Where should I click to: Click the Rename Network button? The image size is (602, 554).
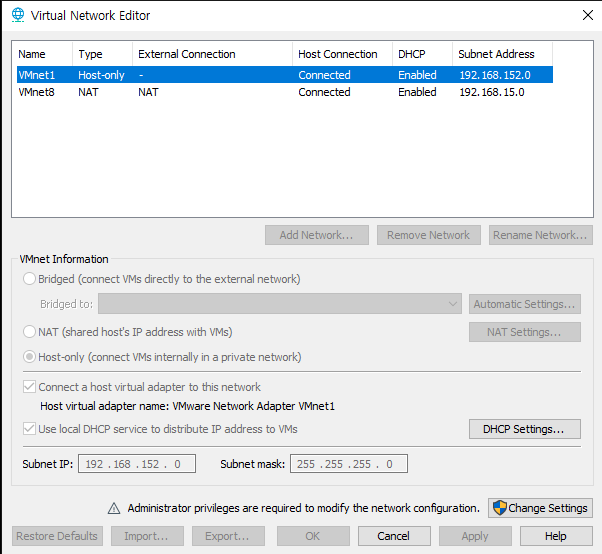(541, 235)
